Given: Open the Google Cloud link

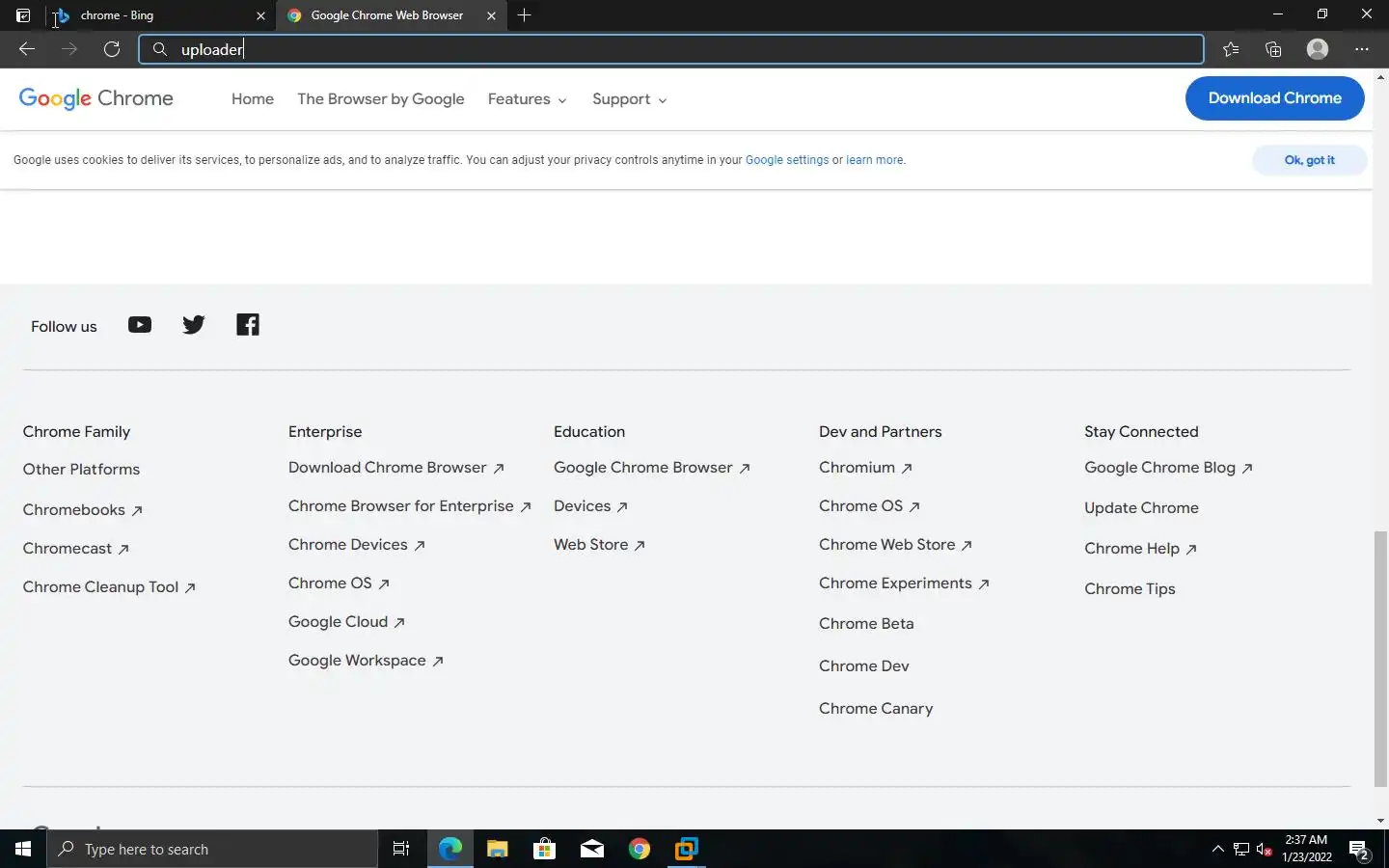Looking at the screenshot, I should pyautogui.click(x=347, y=622).
